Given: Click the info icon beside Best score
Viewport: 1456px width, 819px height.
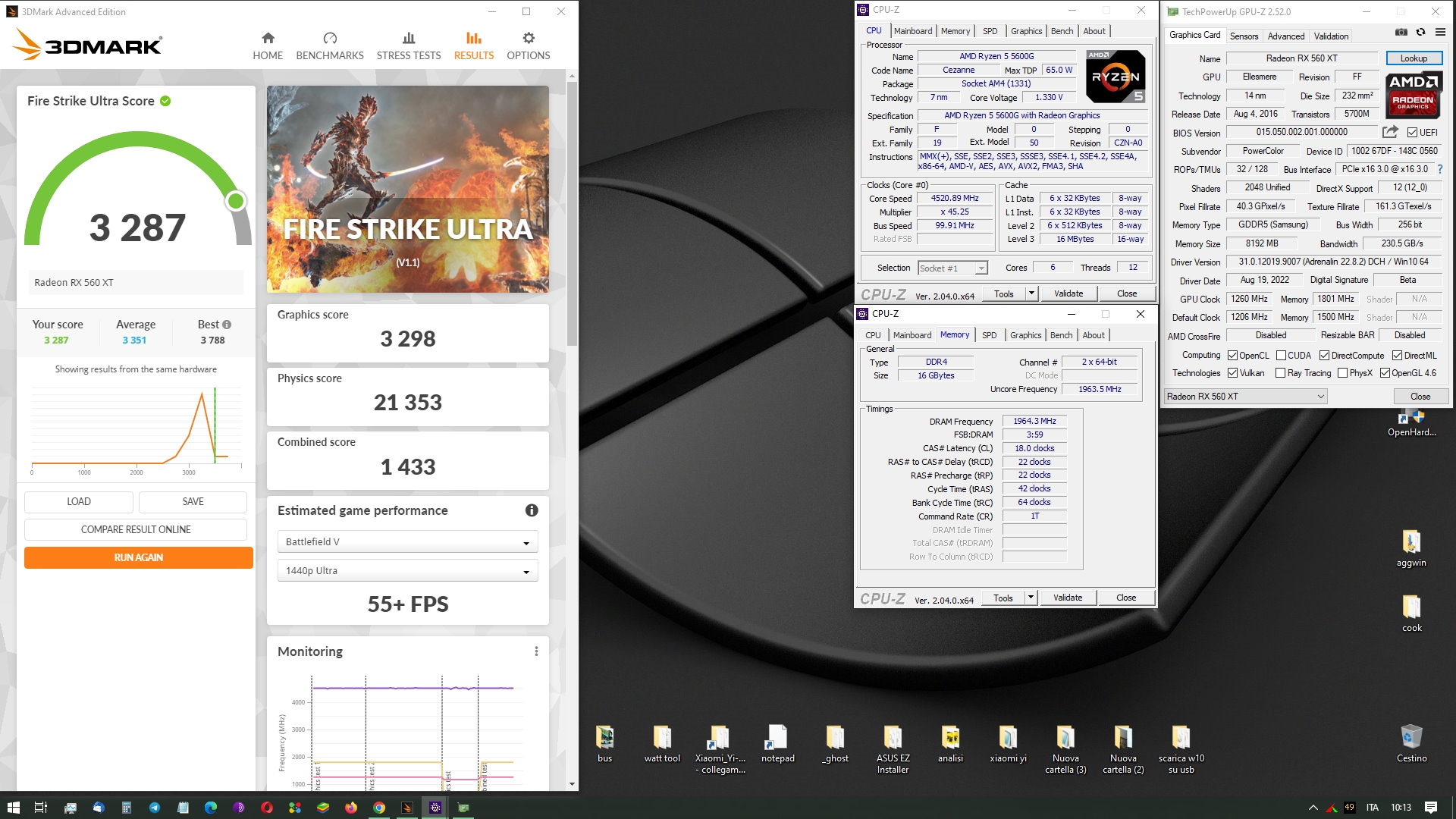Looking at the screenshot, I should pos(227,325).
